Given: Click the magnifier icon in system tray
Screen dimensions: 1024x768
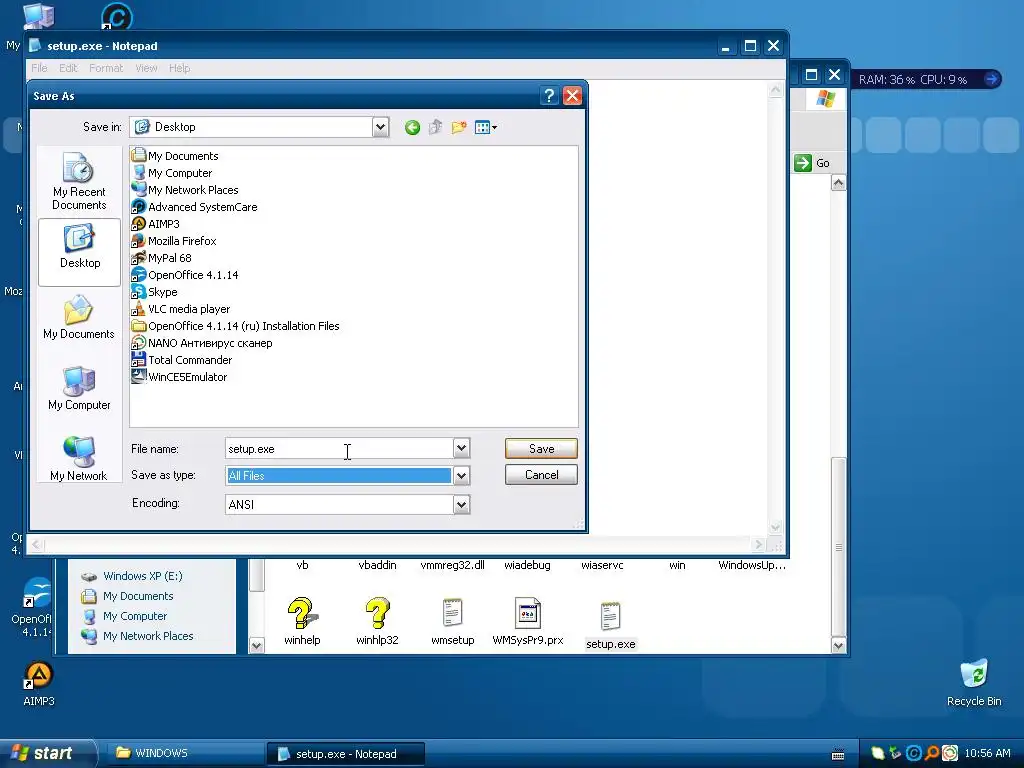Looking at the screenshot, I should point(931,753).
